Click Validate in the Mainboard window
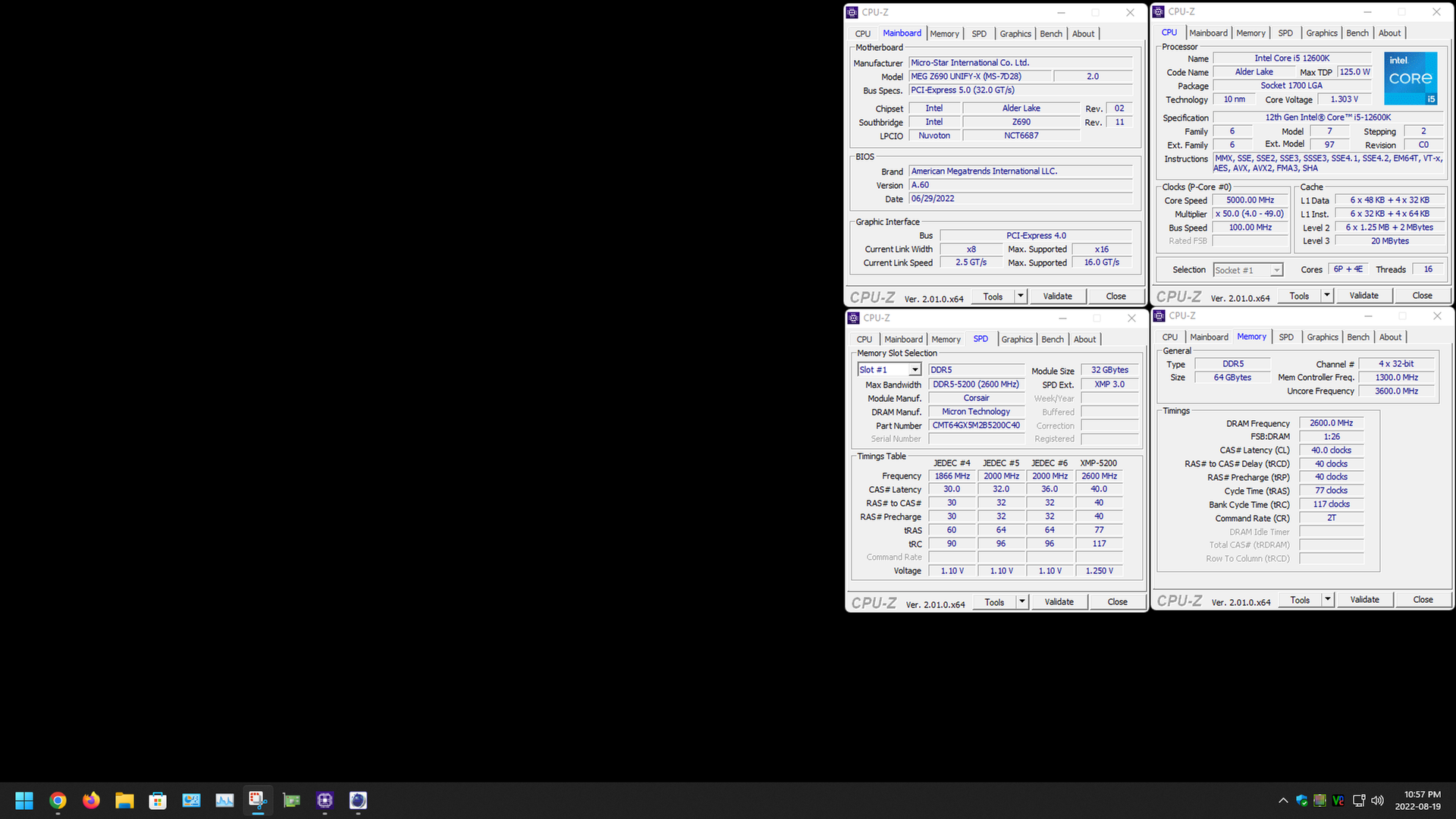The width and height of the screenshot is (1456, 819). 1057,296
